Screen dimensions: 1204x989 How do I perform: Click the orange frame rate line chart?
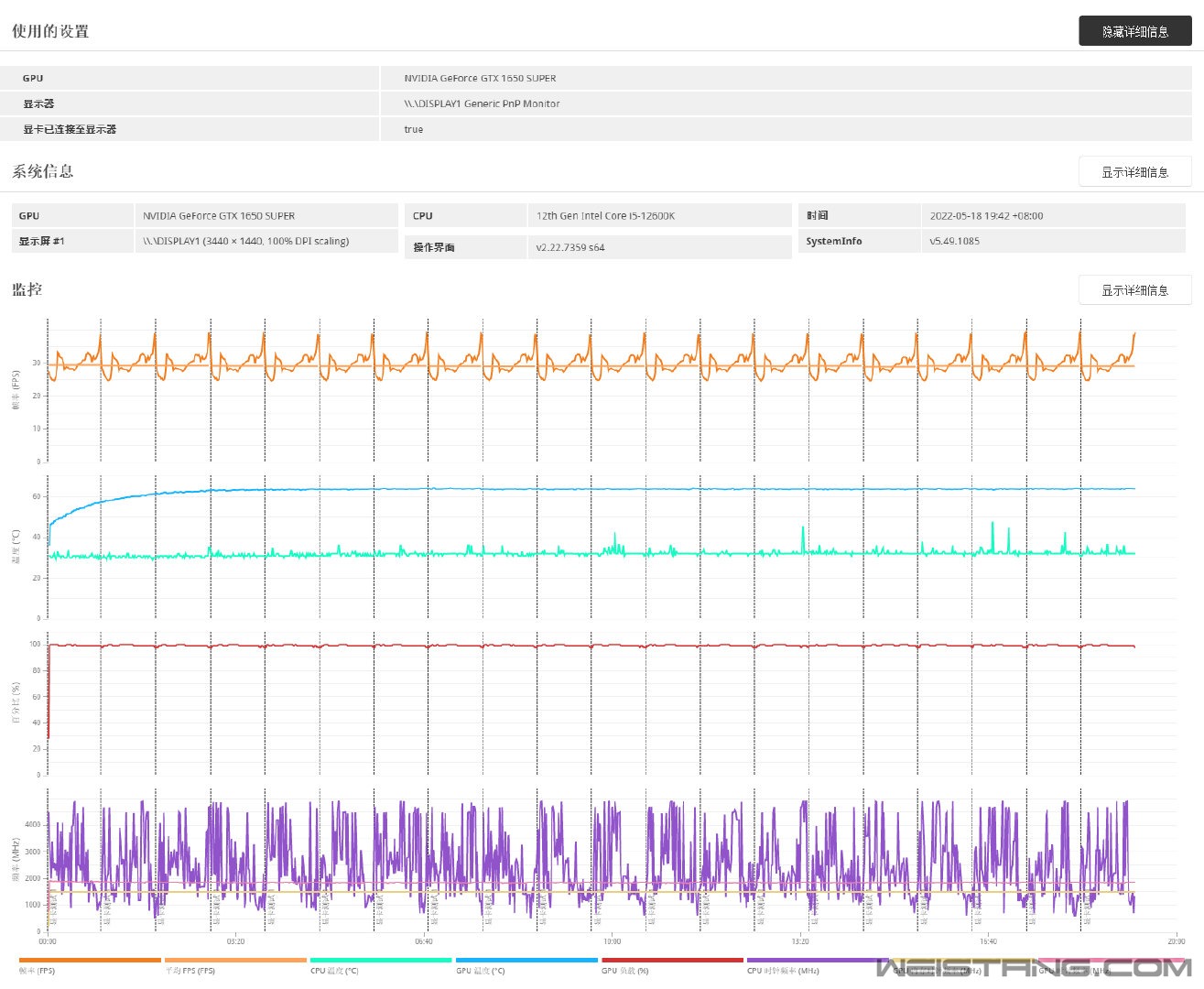tap(591, 357)
